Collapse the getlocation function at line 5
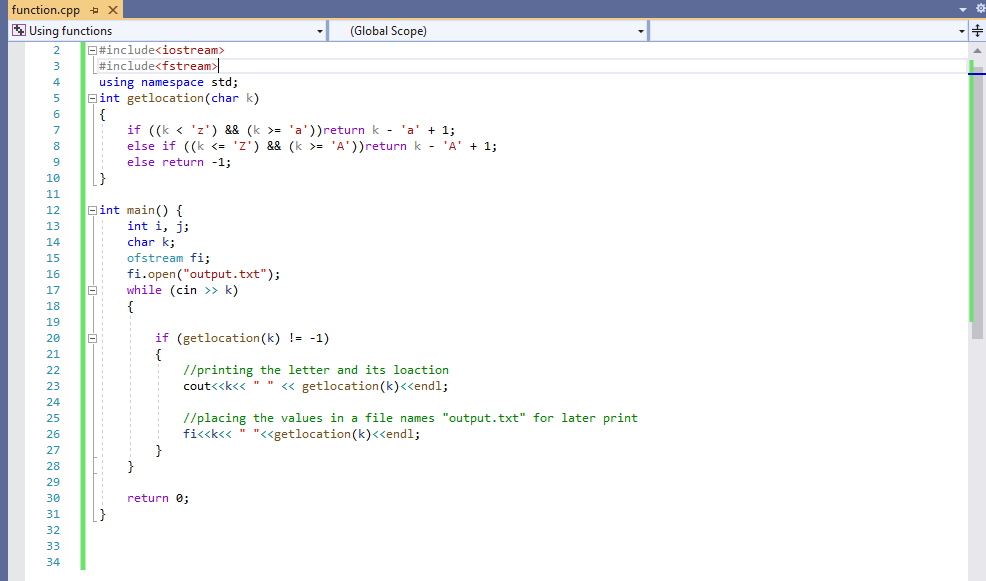The height and width of the screenshot is (581, 986). [92, 98]
